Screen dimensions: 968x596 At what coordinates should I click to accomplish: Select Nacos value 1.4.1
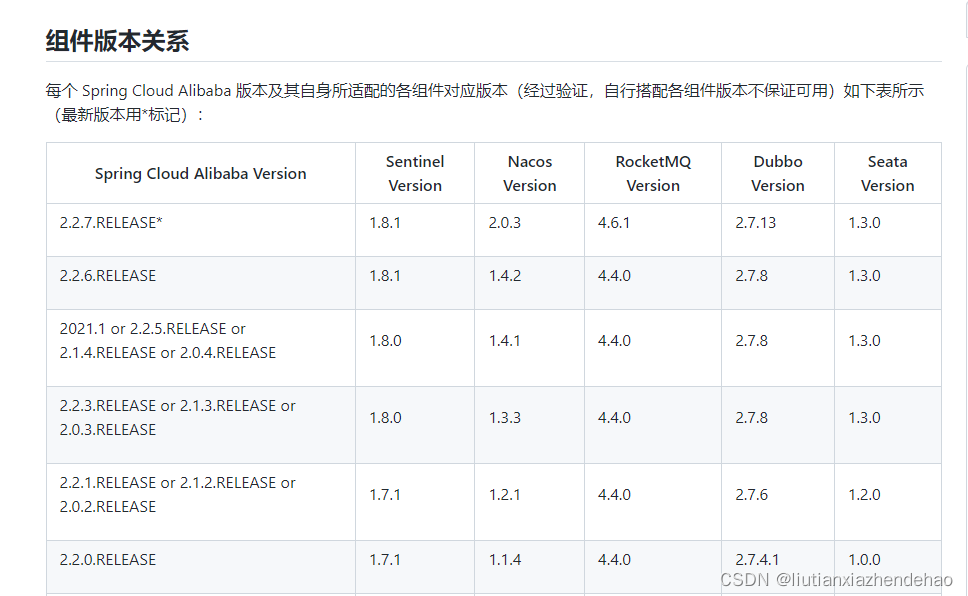[505, 341]
